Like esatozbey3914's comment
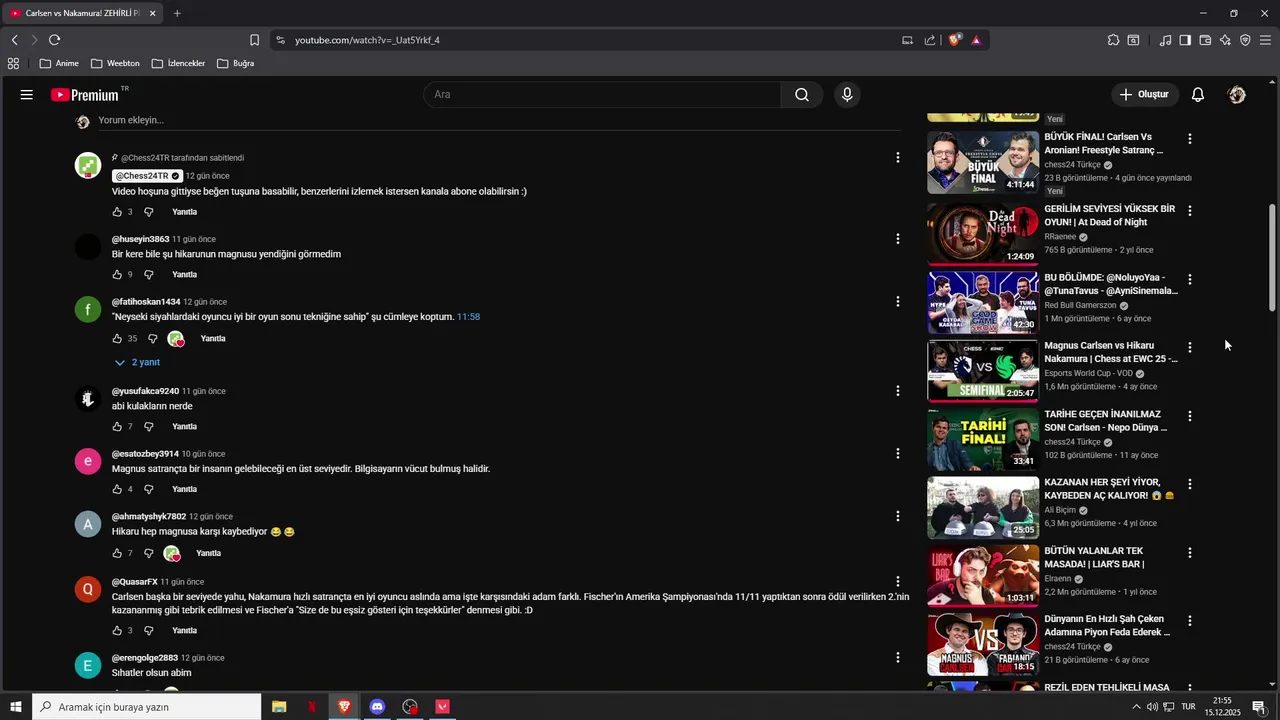 pyautogui.click(x=117, y=489)
